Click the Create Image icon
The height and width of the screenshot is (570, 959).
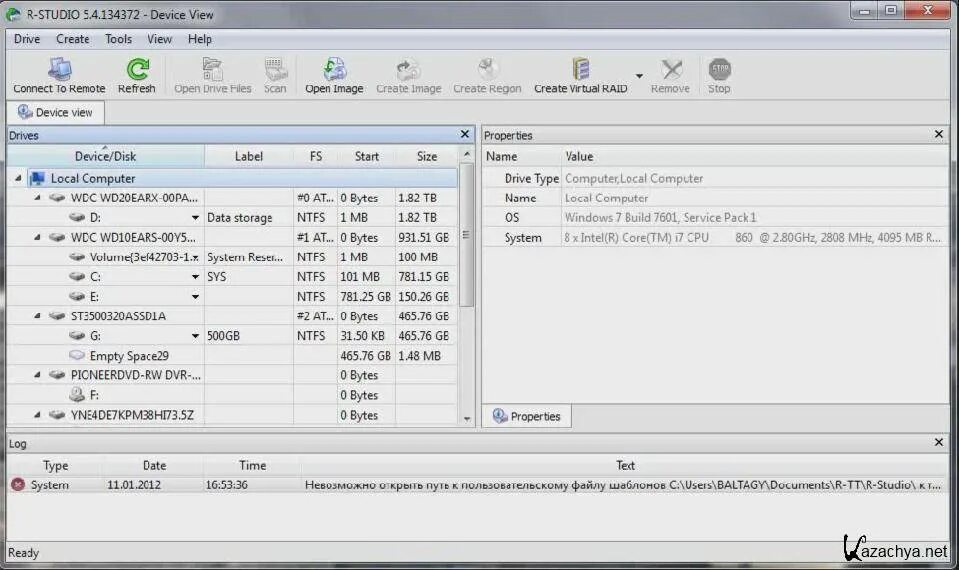[x=408, y=69]
